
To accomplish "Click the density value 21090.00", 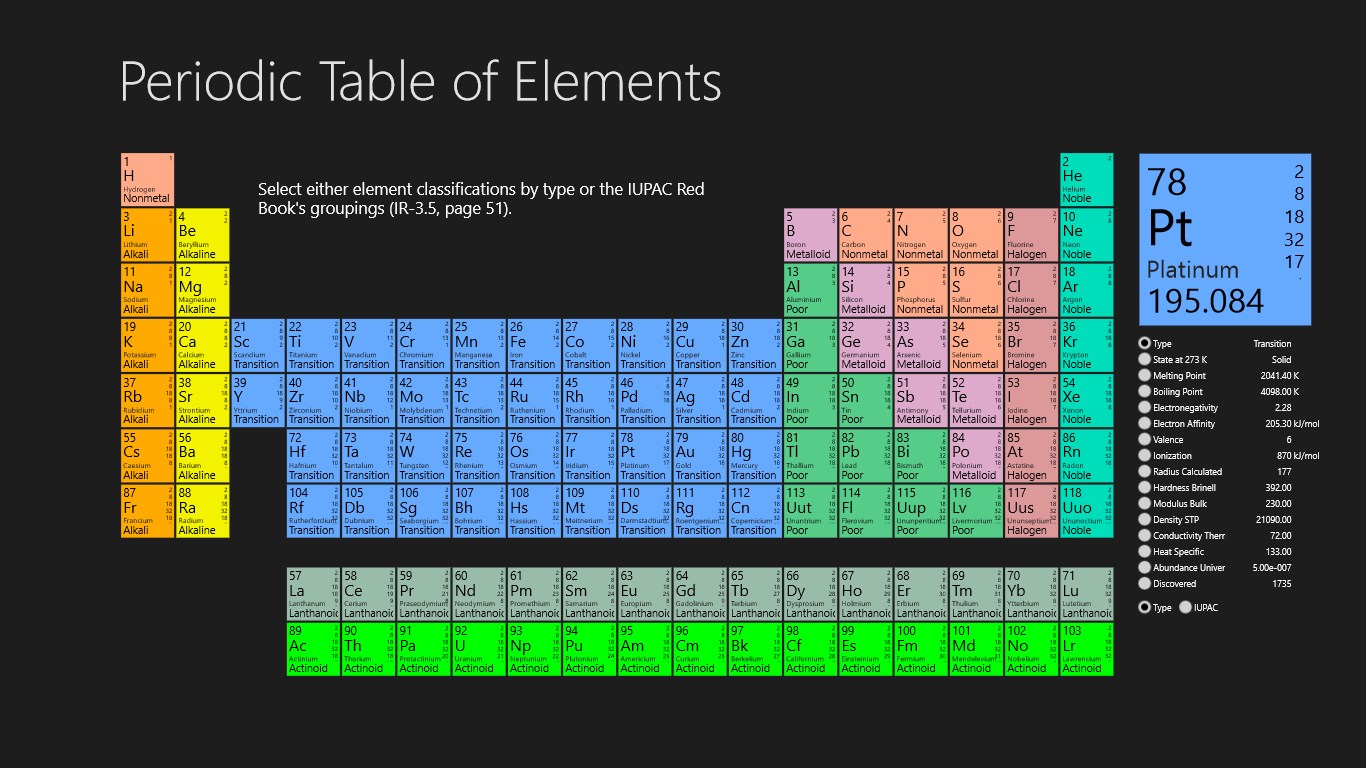I will (x=1273, y=519).
